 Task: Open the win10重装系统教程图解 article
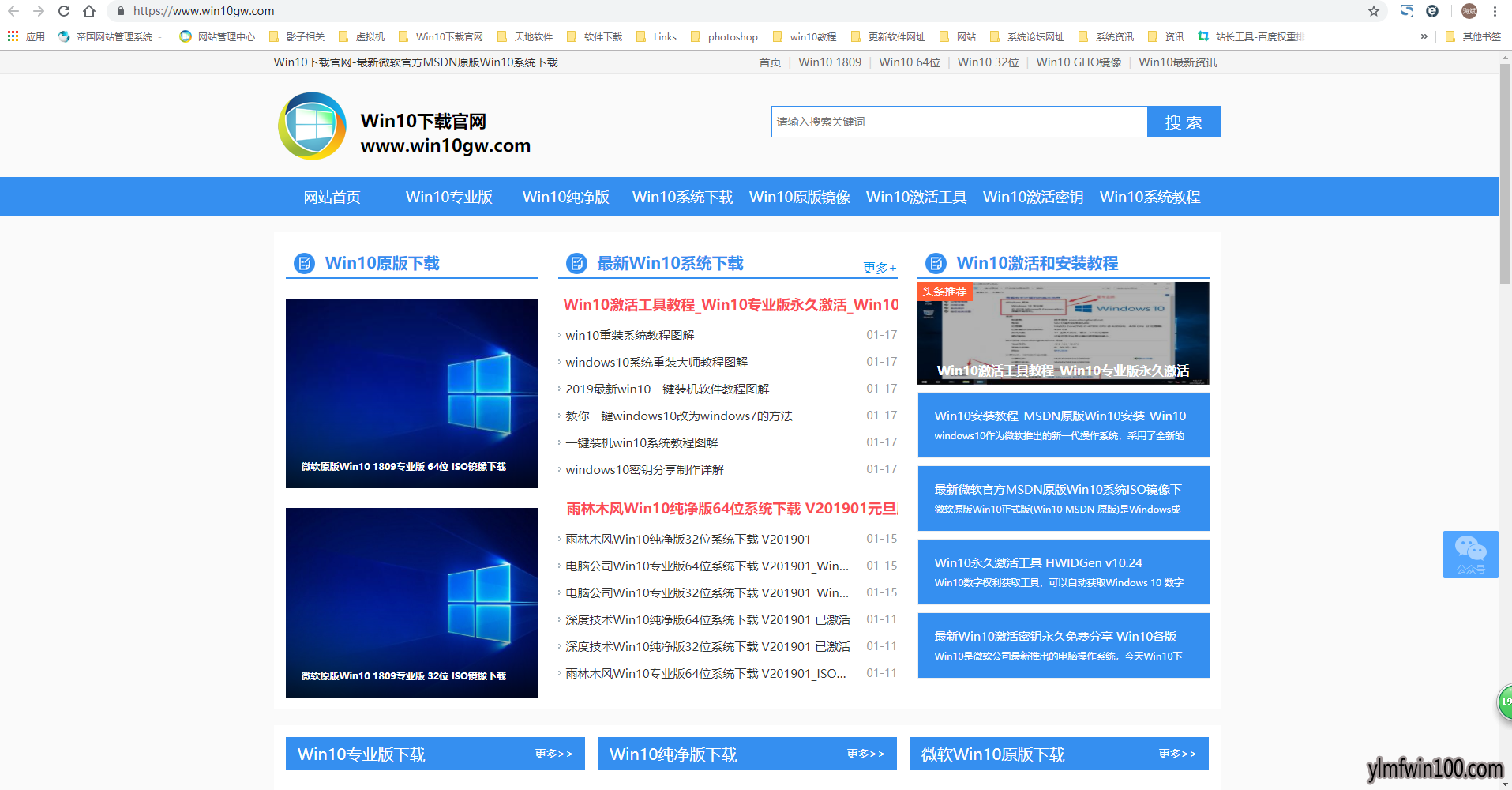tap(630, 335)
